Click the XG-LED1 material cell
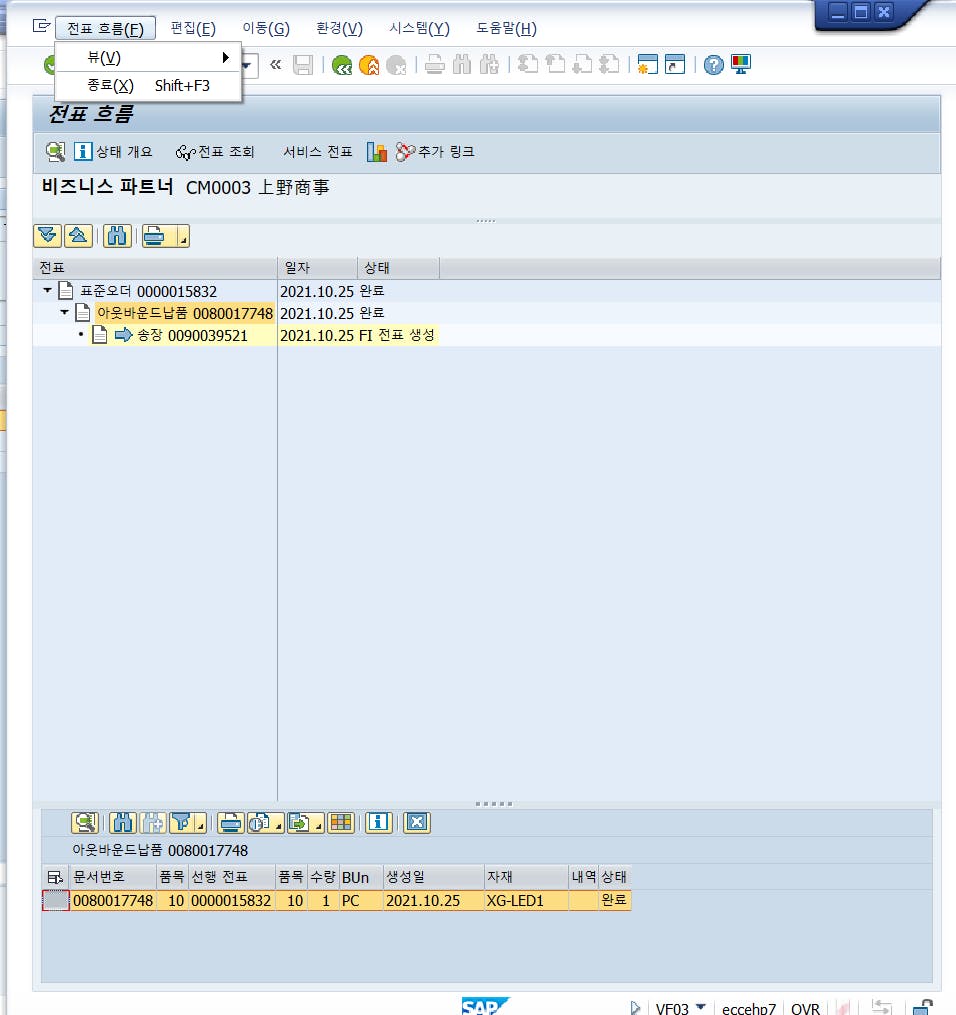Viewport: 956px width, 1015px height. [526, 900]
